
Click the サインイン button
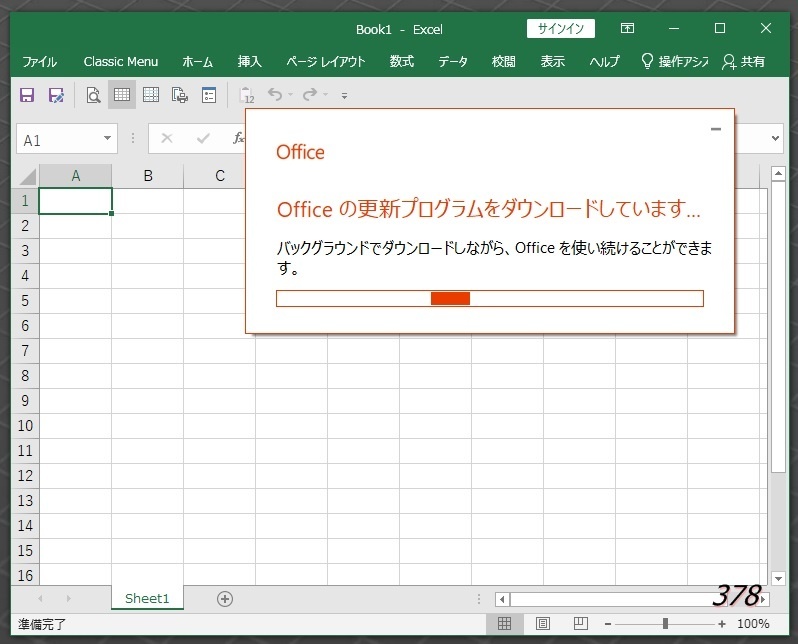(561, 29)
